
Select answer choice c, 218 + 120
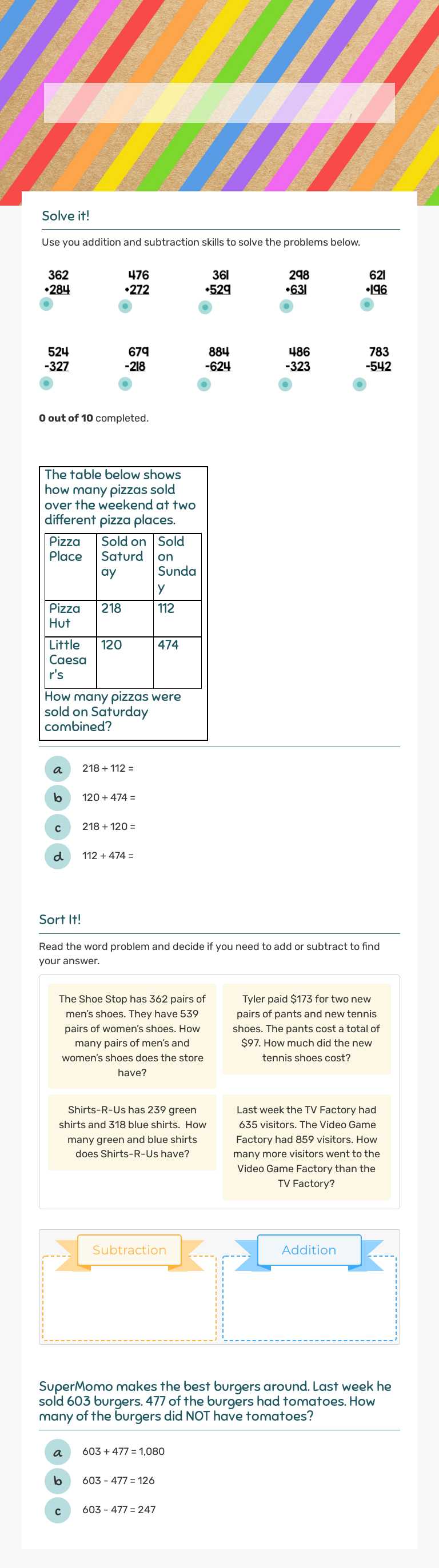pyautogui.click(x=58, y=827)
